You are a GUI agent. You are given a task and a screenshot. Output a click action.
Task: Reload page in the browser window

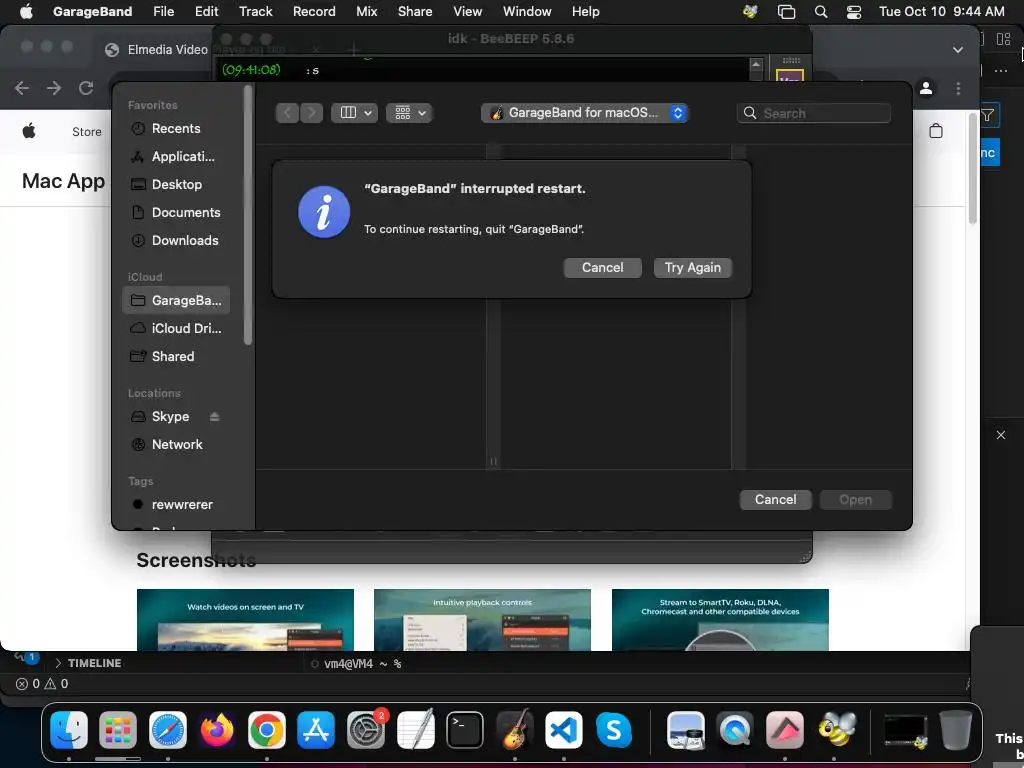click(86, 88)
